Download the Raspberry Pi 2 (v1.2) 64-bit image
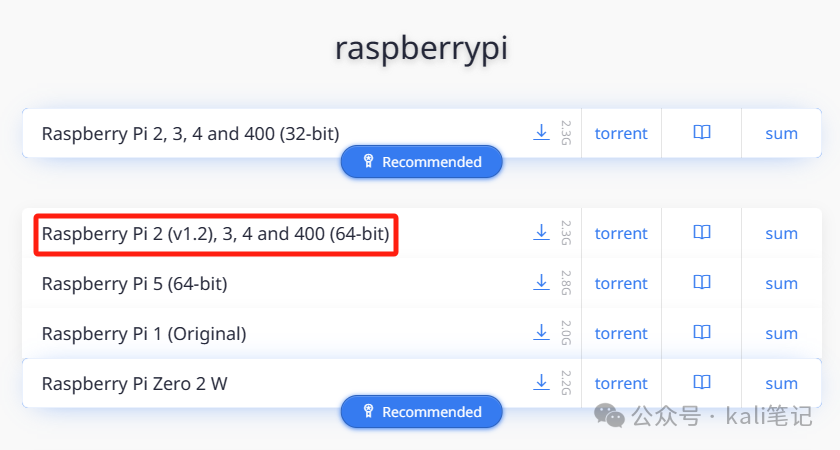 (x=542, y=232)
